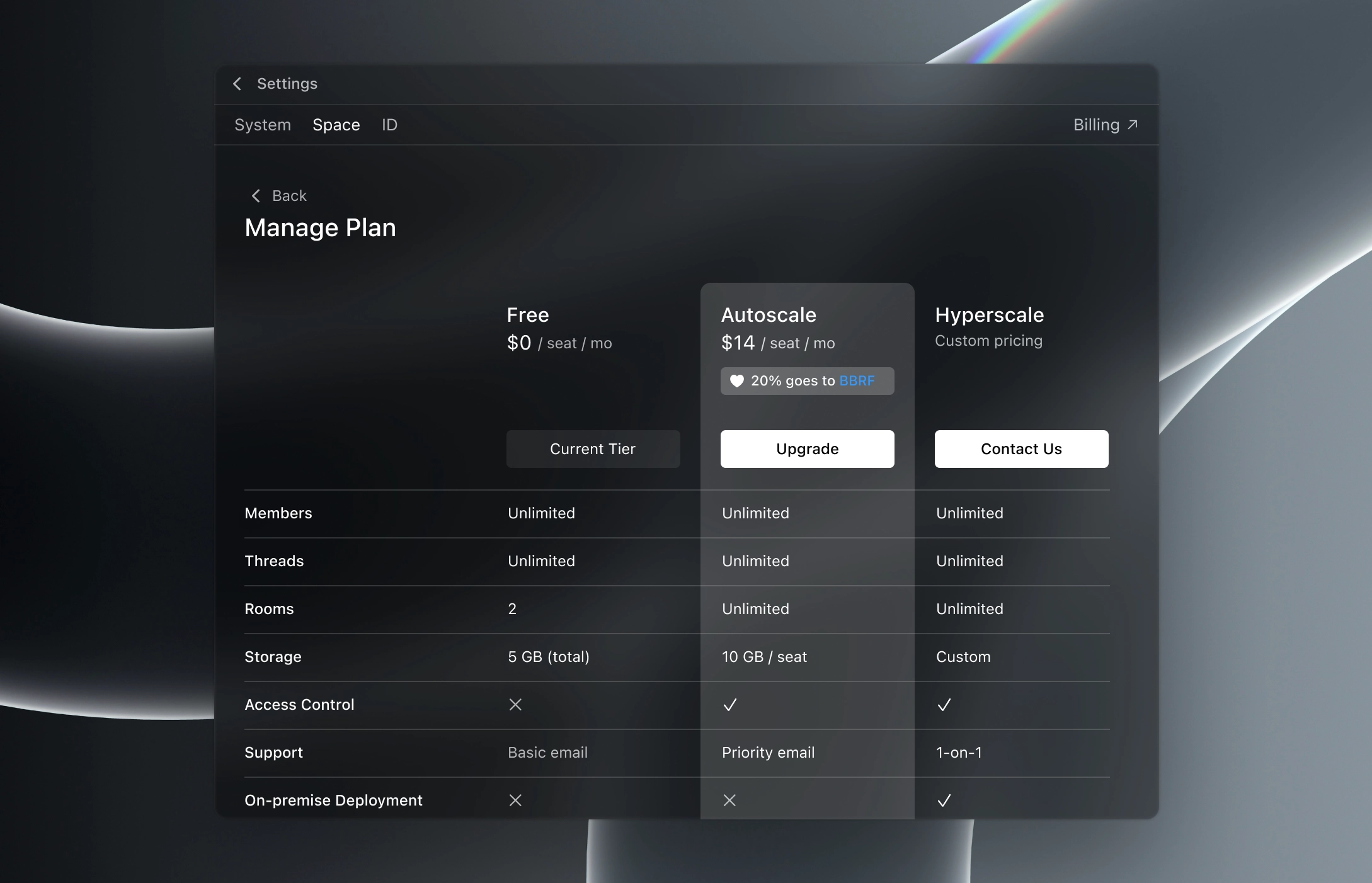Click Unlimited Members under Autoscale
Image resolution: width=1372 pixels, height=883 pixels.
pos(755,513)
